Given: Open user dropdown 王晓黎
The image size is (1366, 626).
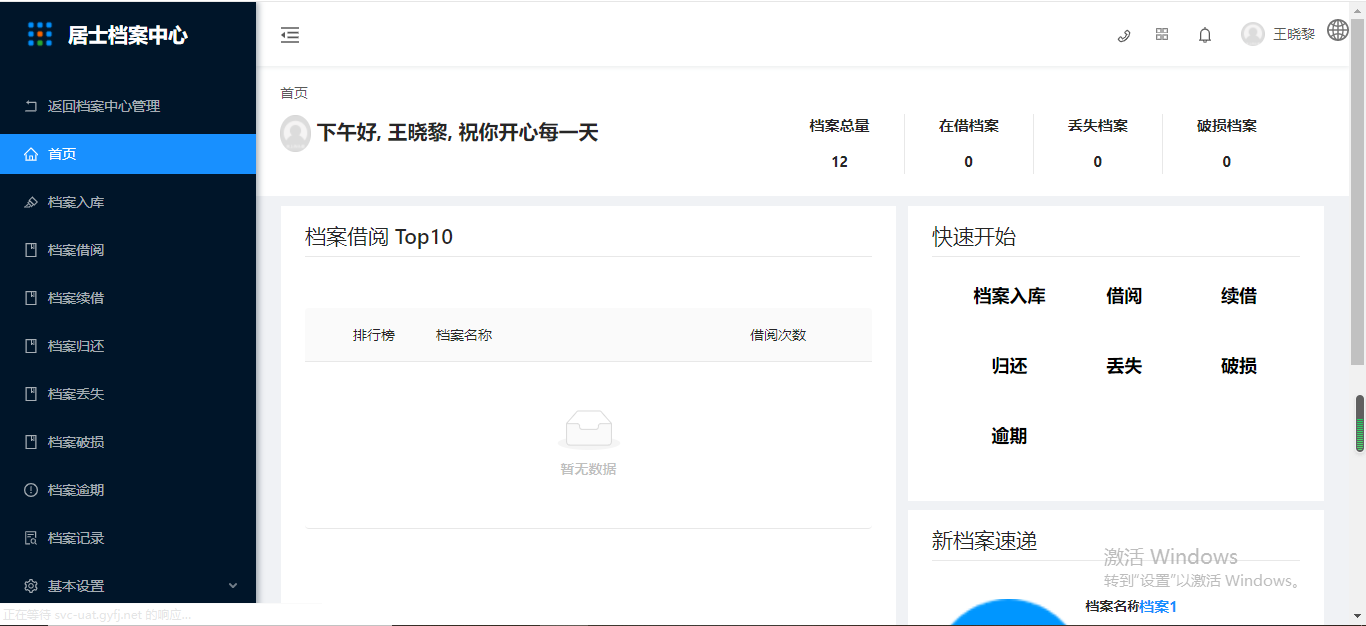Looking at the screenshot, I should pos(1278,34).
